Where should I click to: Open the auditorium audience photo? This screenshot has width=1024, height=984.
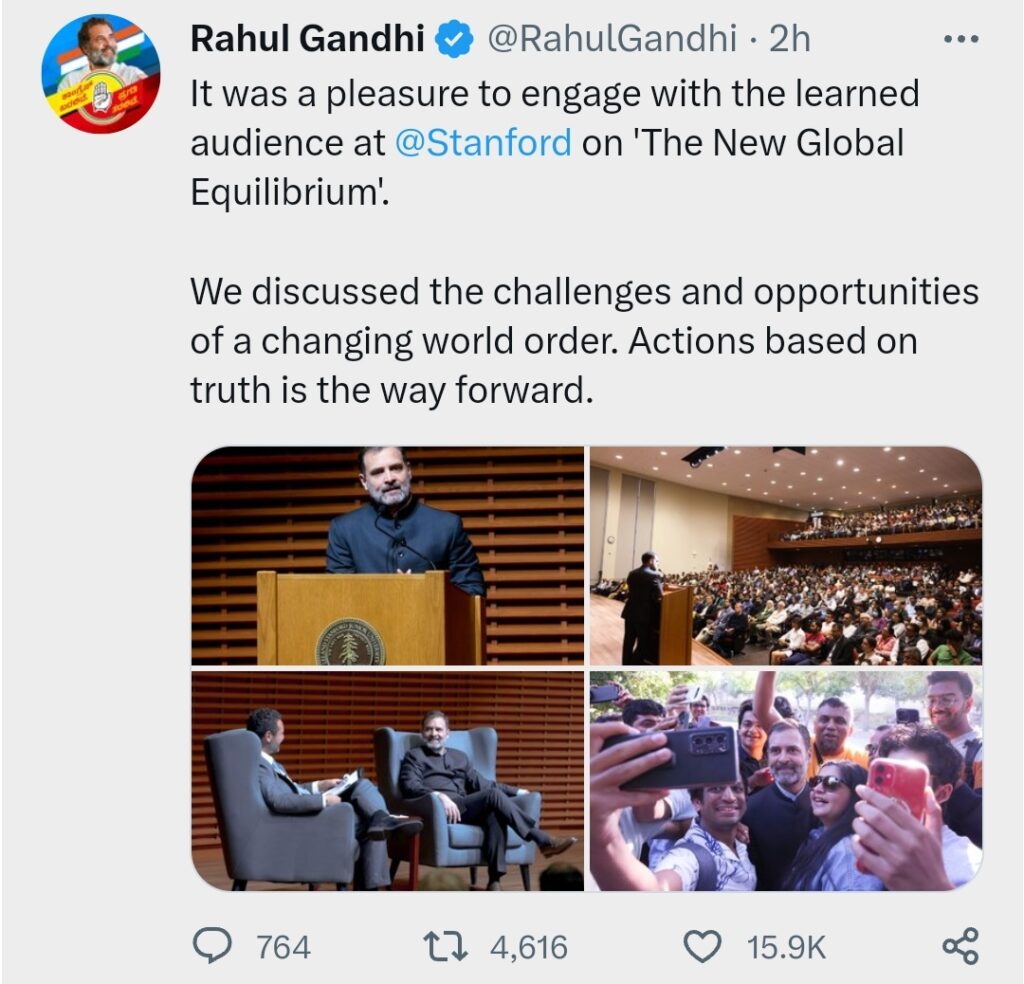pos(786,556)
